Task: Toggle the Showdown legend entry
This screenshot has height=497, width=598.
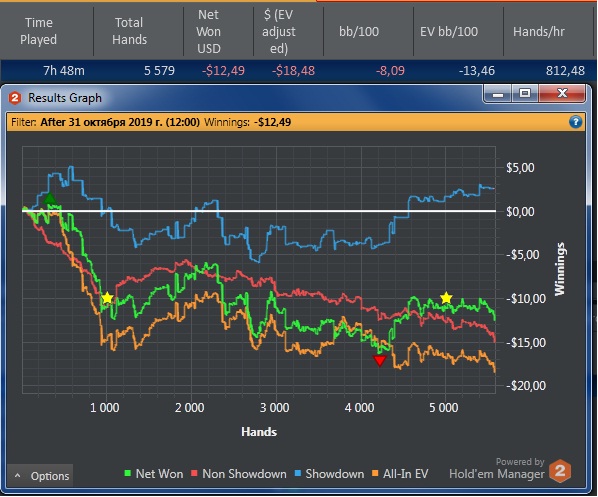Action: (329, 474)
